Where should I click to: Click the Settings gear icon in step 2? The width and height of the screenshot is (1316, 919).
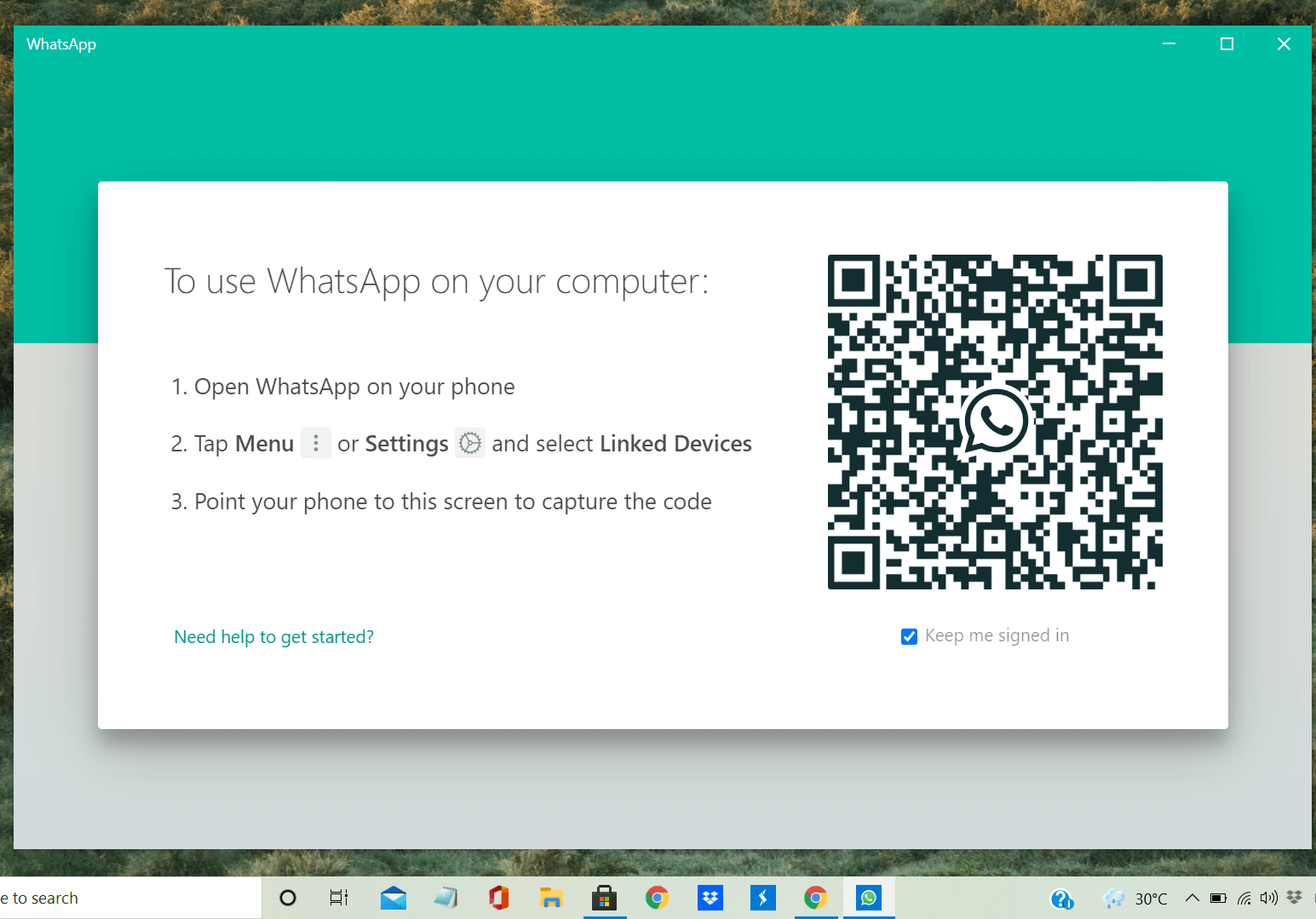pos(470,443)
